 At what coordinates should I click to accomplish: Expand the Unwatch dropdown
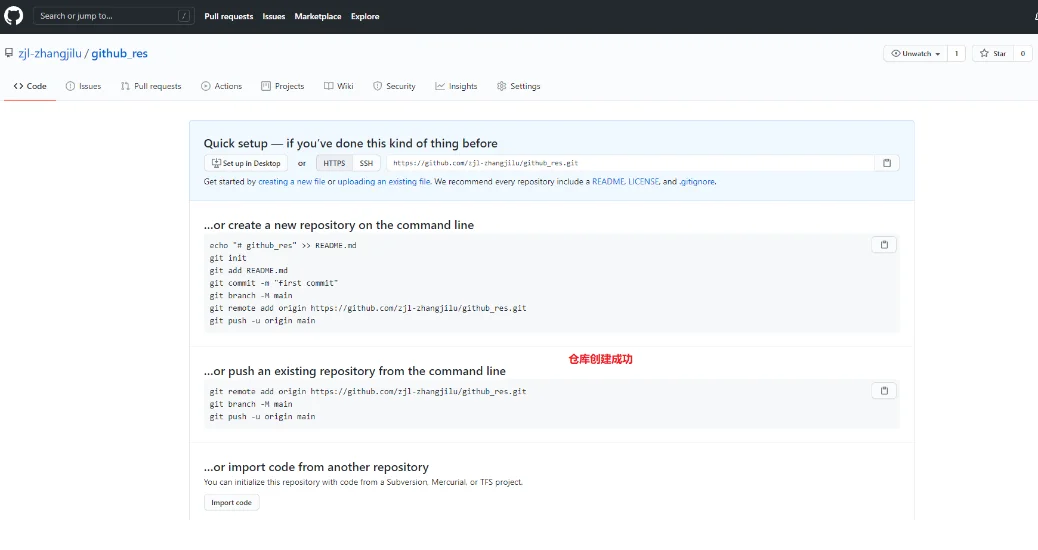click(915, 53)
